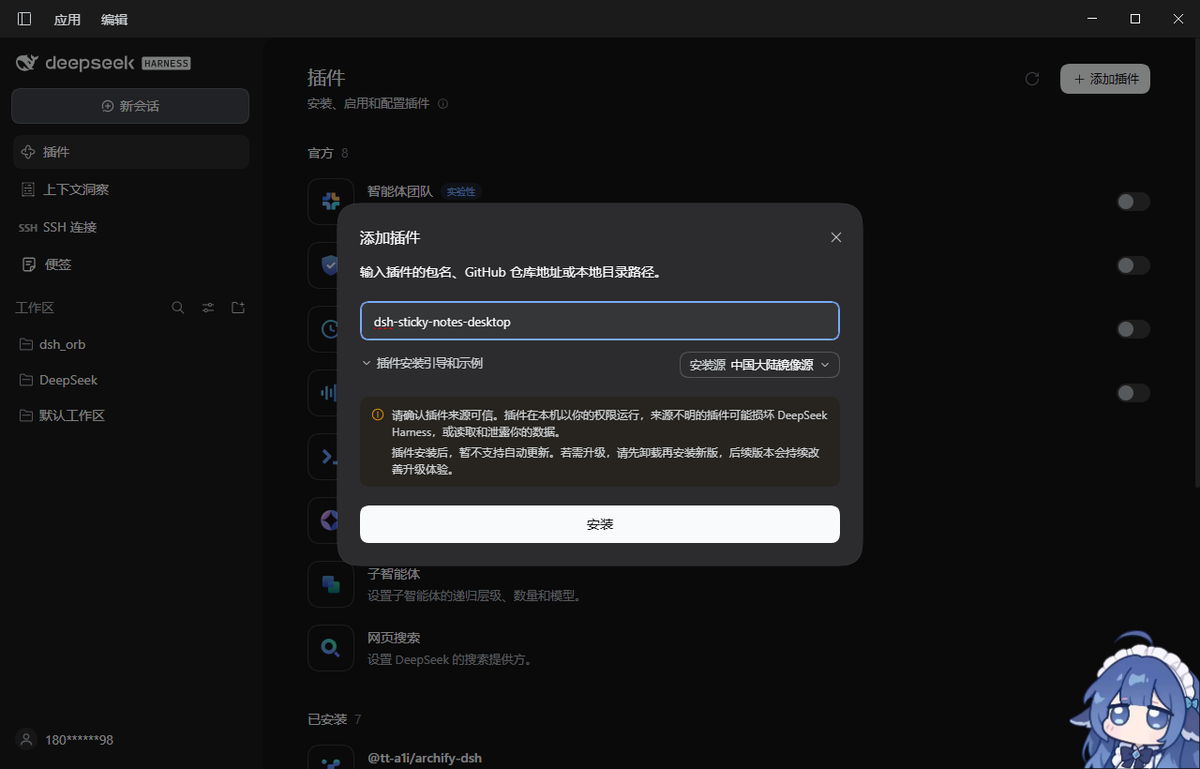
Task: Open the 编辑 menu
Action: pyautogui.click(x=114, y=19)
